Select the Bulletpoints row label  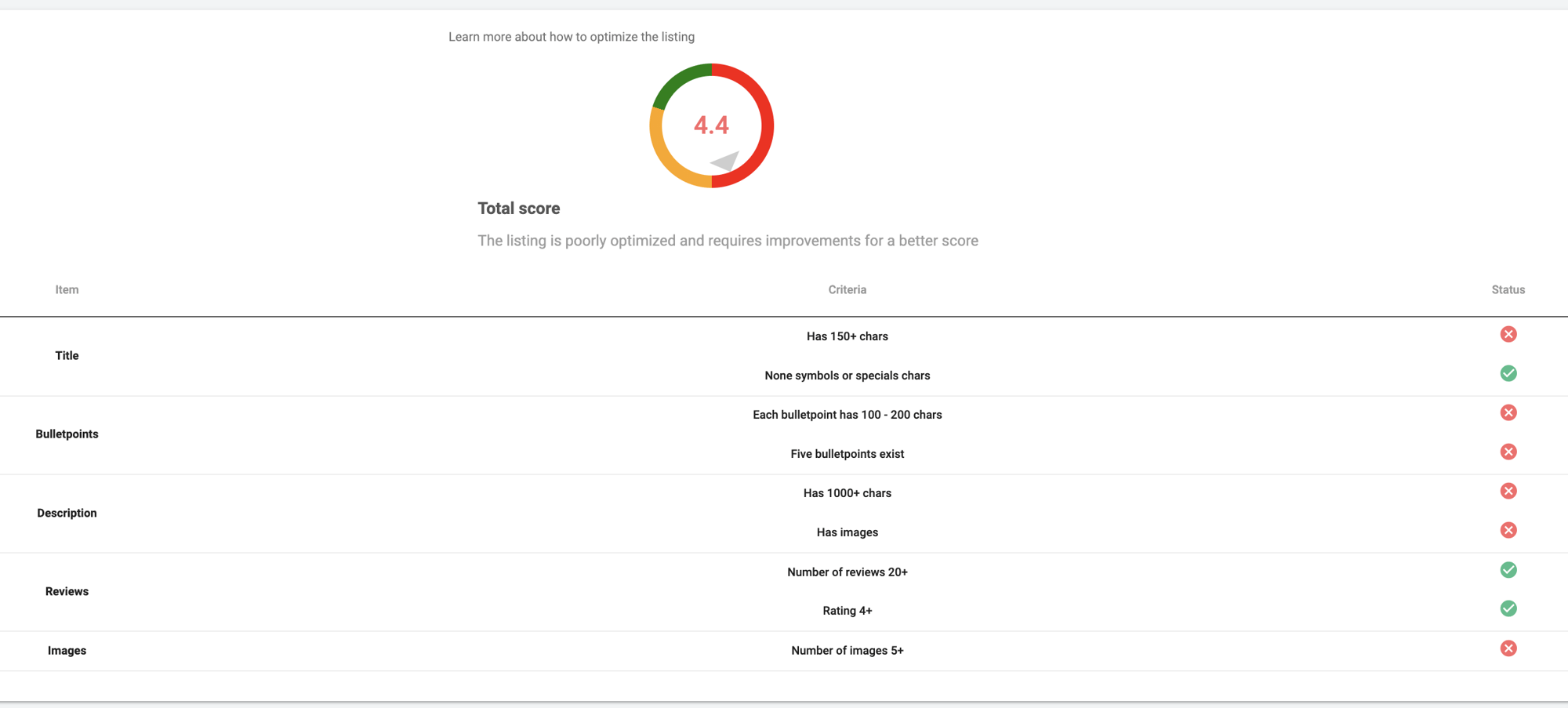point(67,434)
